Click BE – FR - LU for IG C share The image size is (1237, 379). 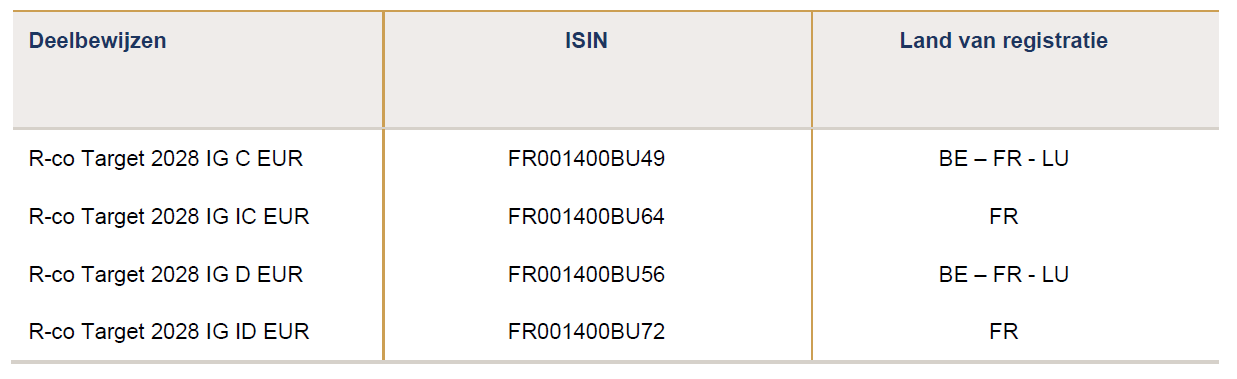click(1003, 159)
